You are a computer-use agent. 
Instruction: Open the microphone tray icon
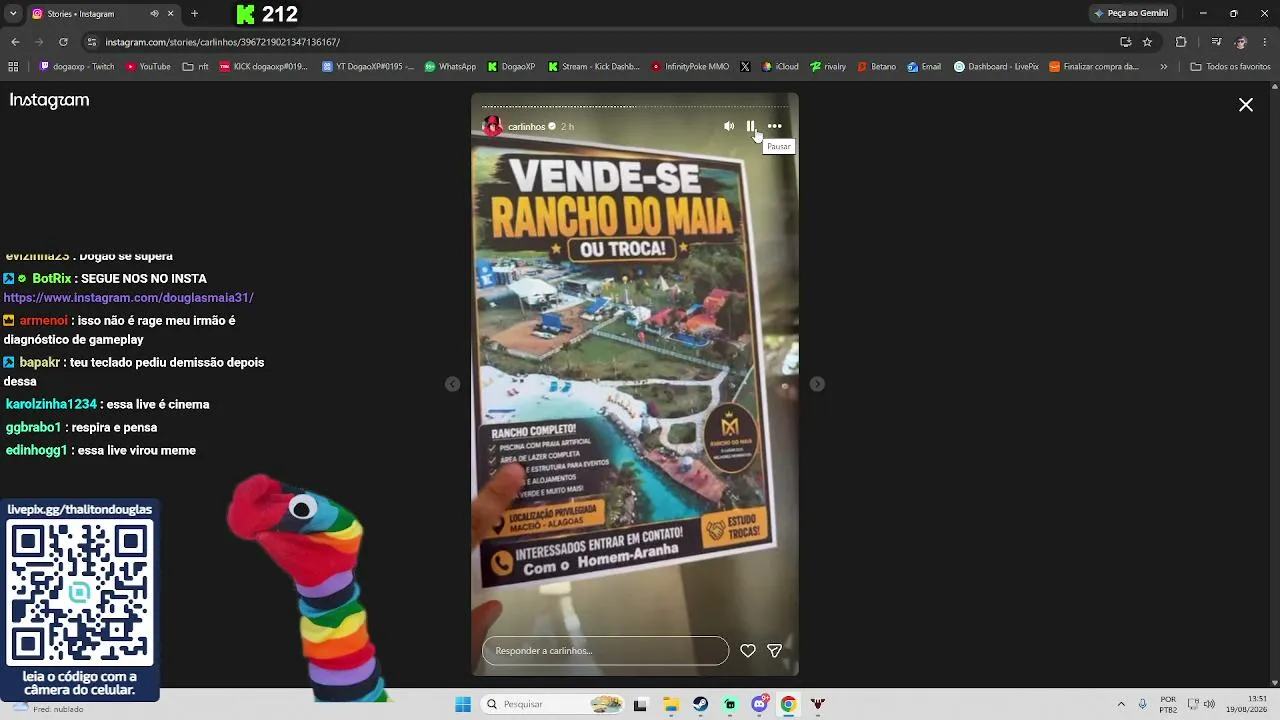[x=1143, y=704]
